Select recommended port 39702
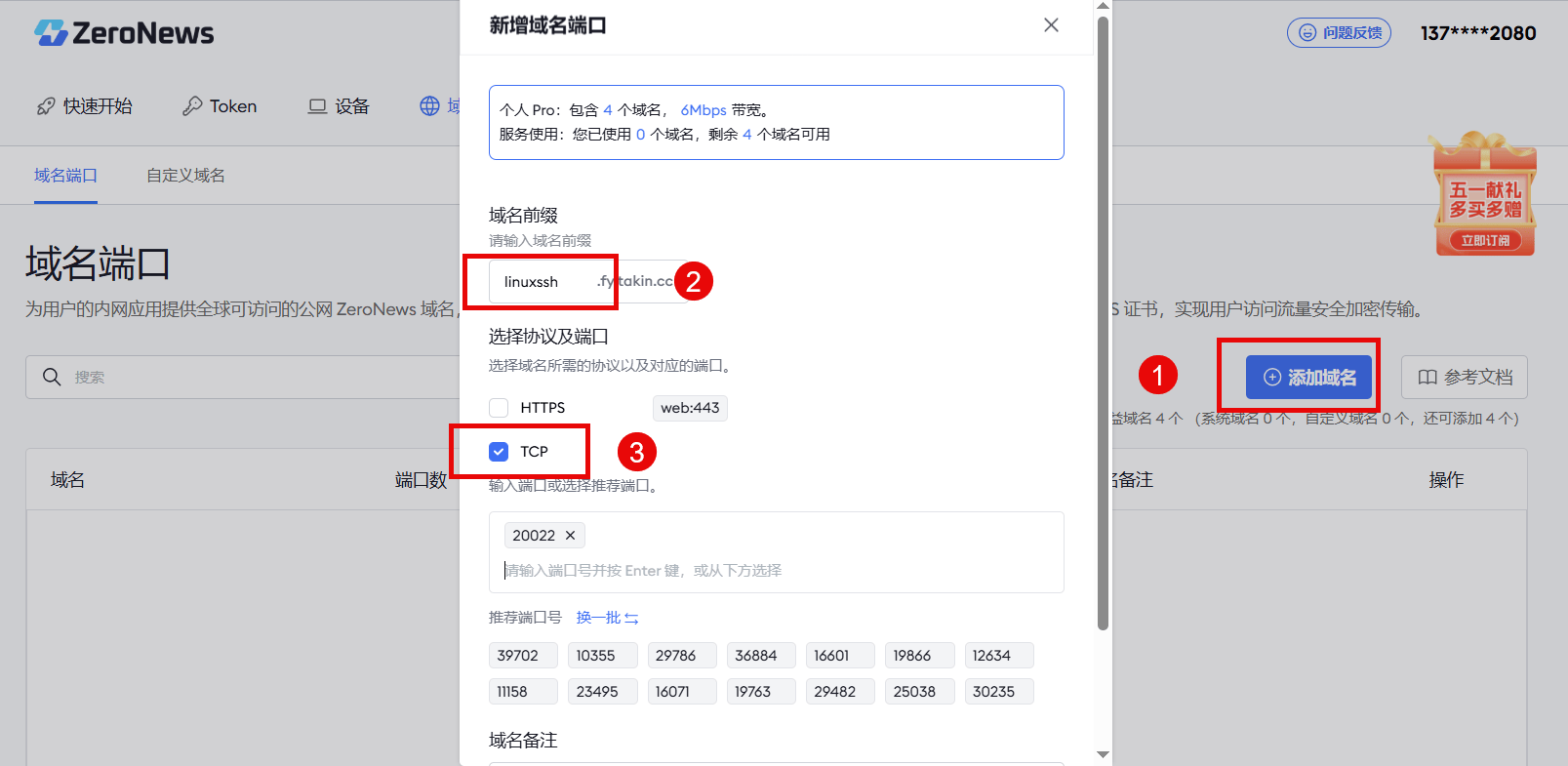The width and height of the screenshot is (1568, 766). pyautogui.click(x=523, y=656)
